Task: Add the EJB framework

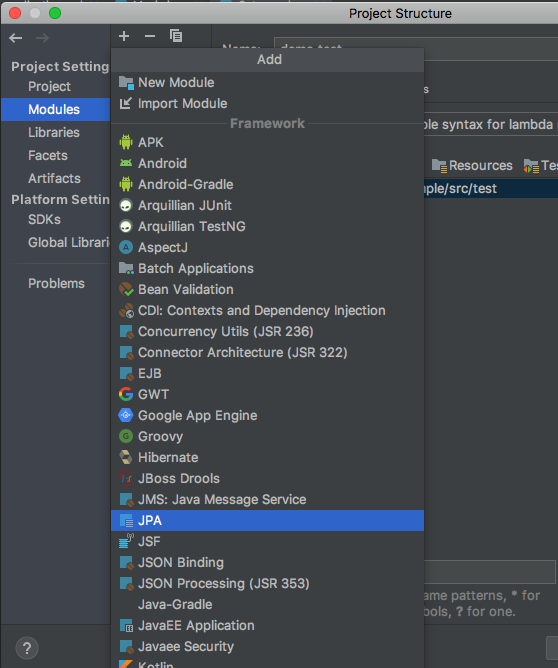Action: click(267, 374)
